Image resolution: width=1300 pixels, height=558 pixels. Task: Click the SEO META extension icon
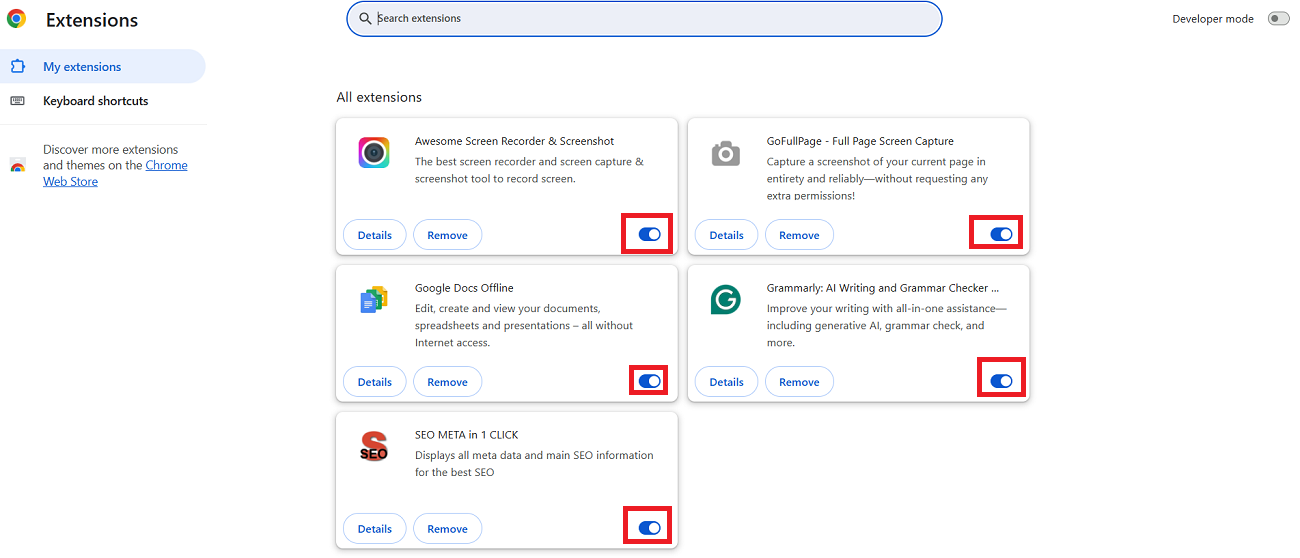pyautogui.click(x=373, y=447)
